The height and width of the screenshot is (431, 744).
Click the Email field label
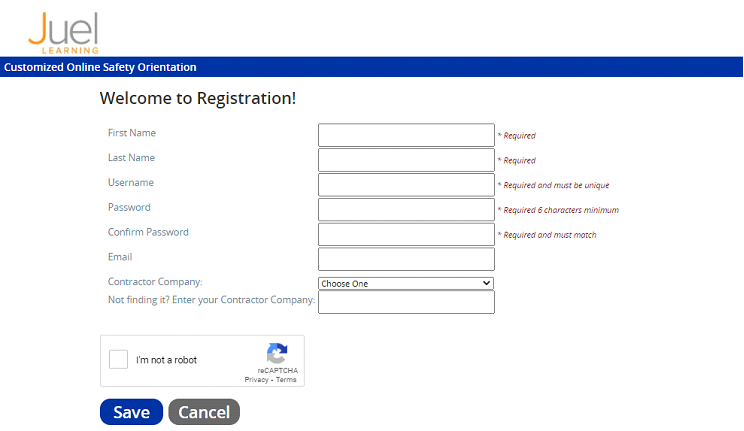pos(120,257)
